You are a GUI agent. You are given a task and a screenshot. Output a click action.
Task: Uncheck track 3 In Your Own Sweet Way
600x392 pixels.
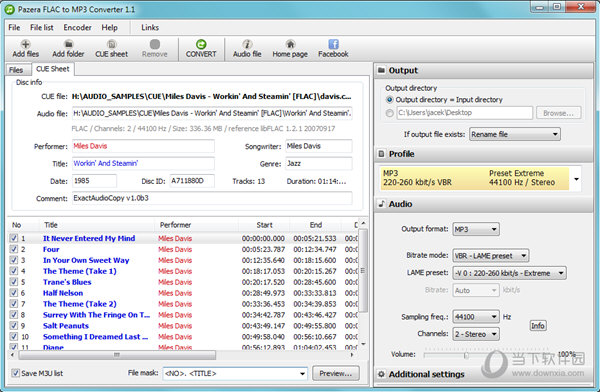14,260
